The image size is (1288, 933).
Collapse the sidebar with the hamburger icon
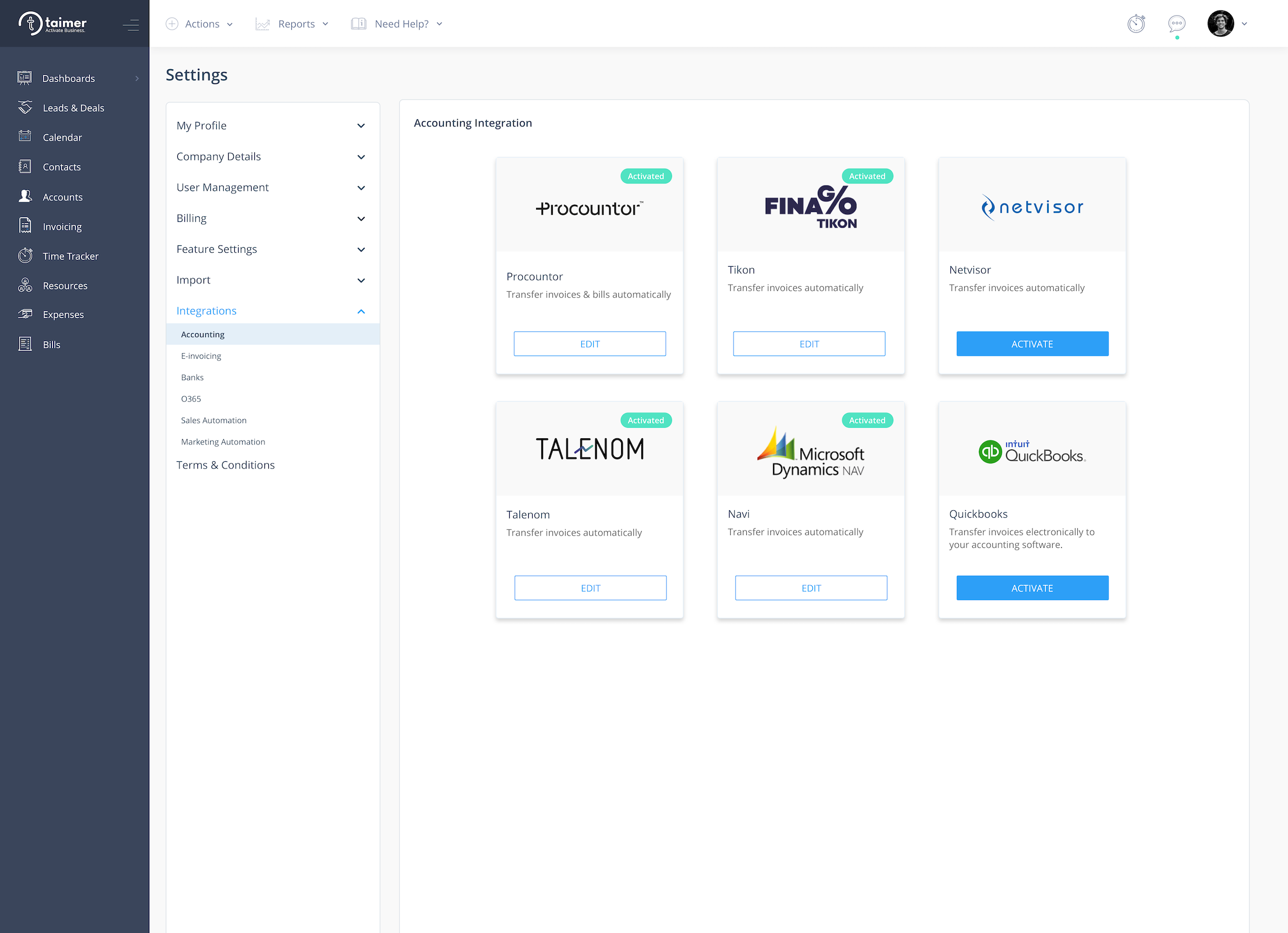pos(131,25)
